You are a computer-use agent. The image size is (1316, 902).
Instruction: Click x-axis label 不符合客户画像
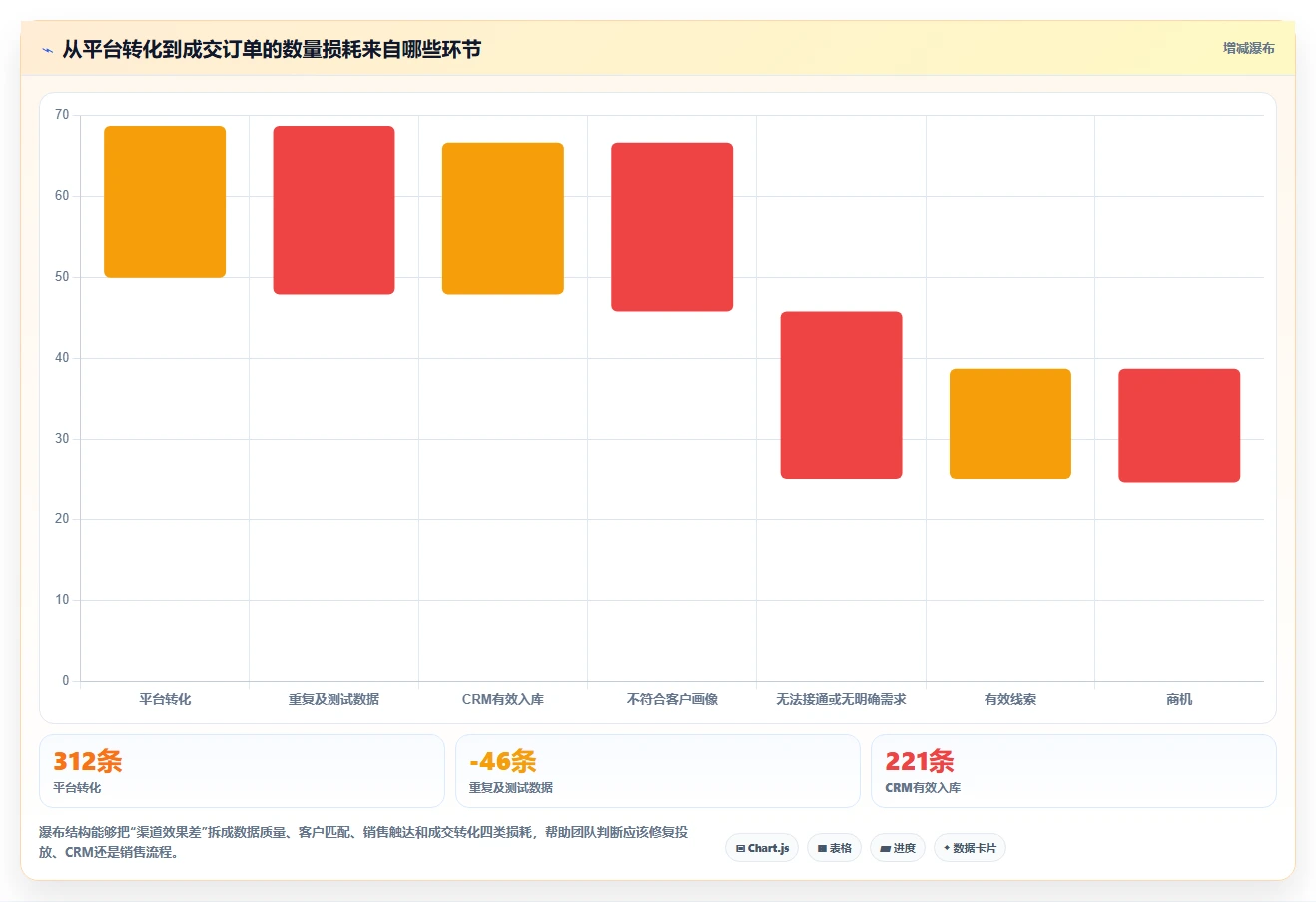(672, 699)
